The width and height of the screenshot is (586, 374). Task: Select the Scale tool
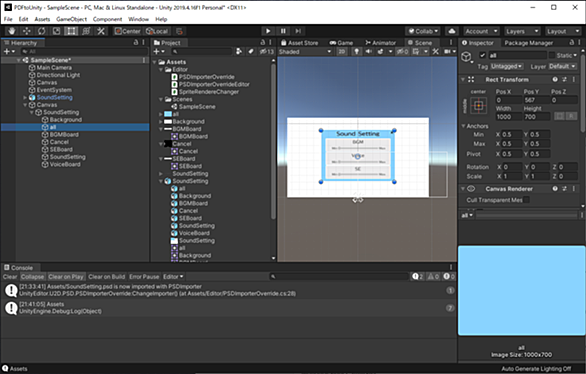click(x=56, y=31)
